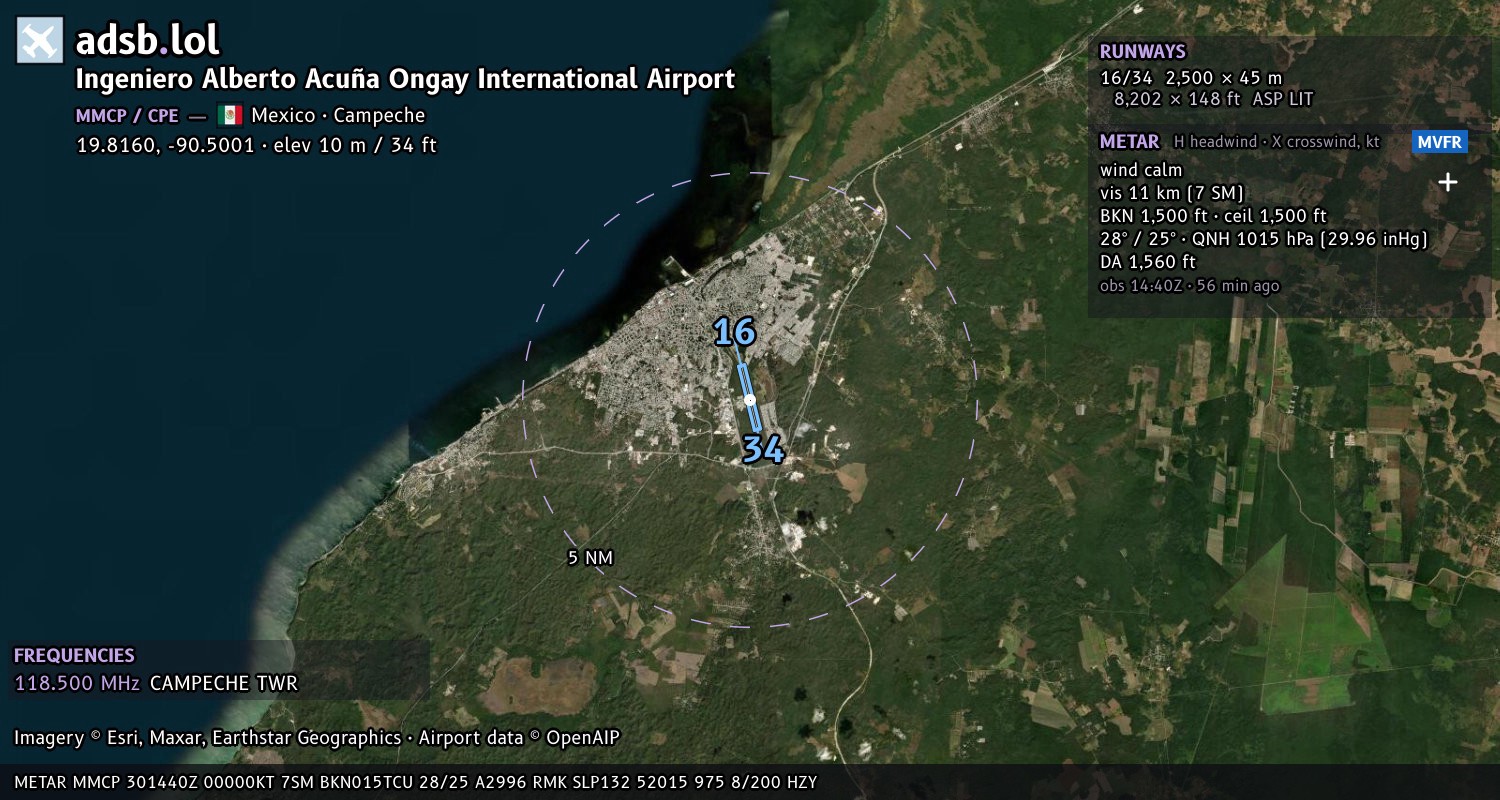Click the FREQUENCIES panel heading
Viewport: 1500px width, 800px height.
coord(74,656)
